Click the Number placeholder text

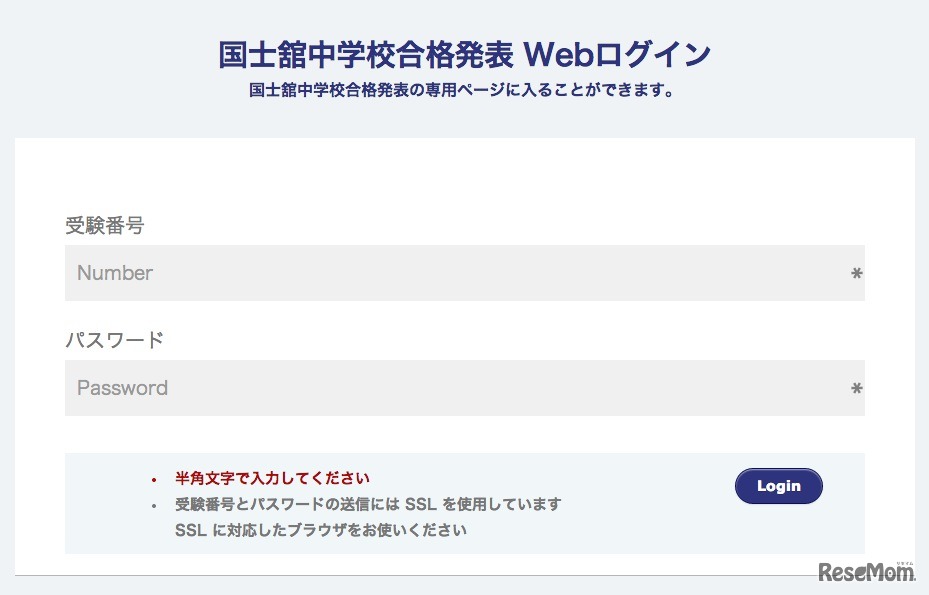pos(114,273)
